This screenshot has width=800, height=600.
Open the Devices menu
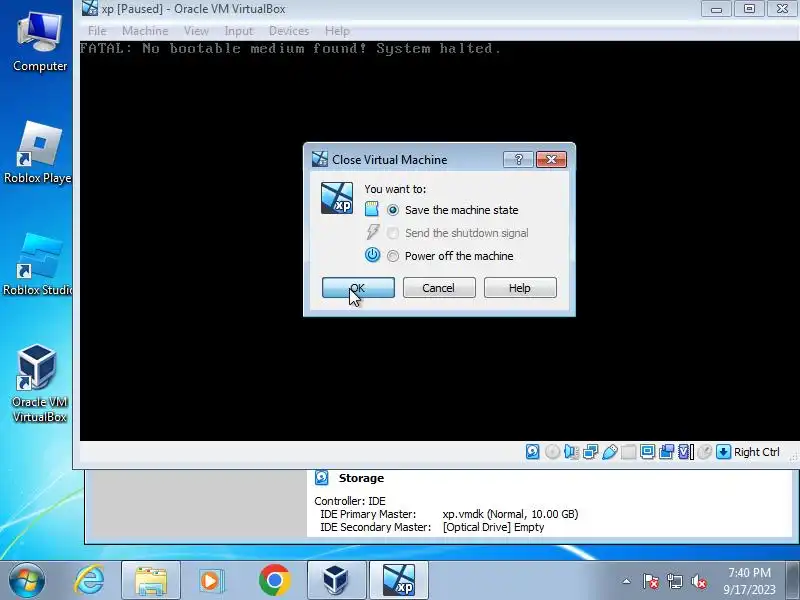pos(289,31)
